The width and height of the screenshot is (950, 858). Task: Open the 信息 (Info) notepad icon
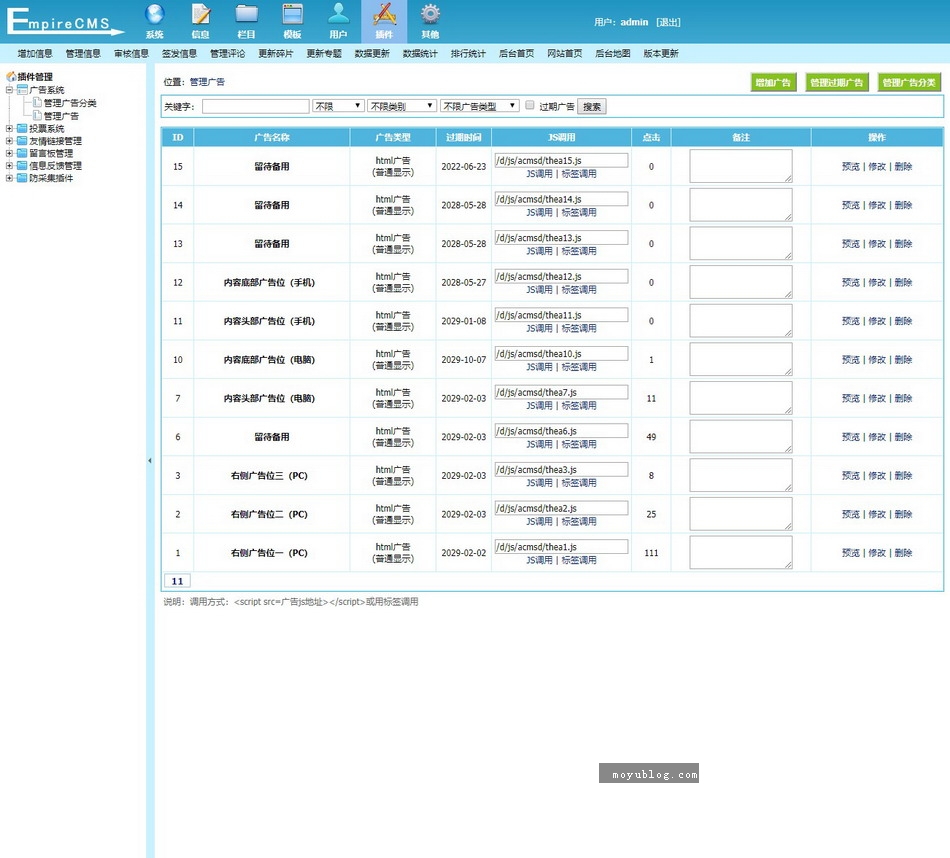point(201,14)
